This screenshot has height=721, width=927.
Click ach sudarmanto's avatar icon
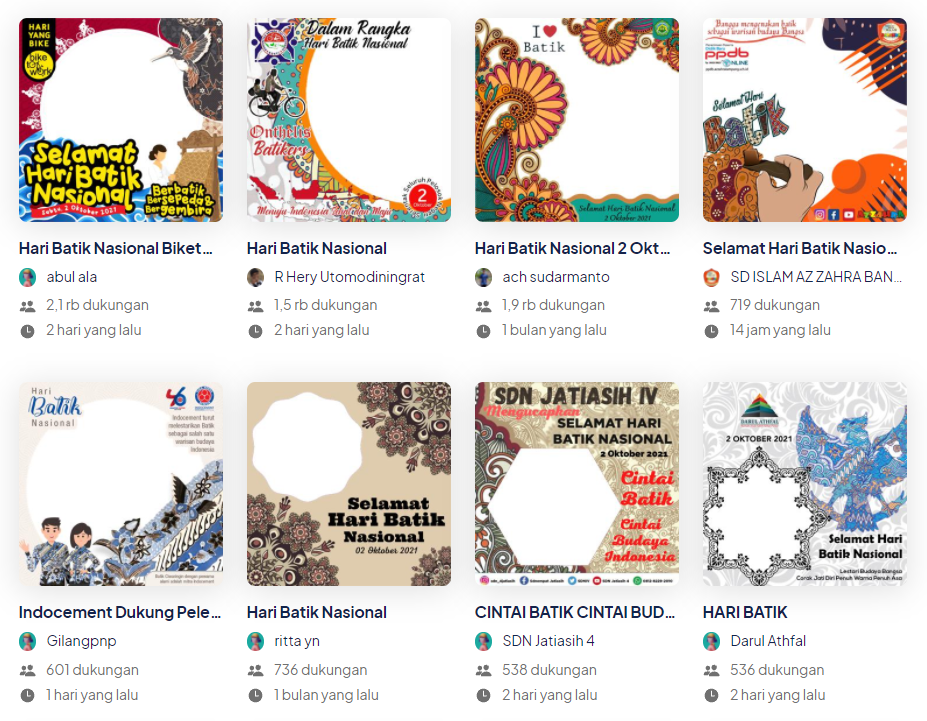(x=484, y=277)
